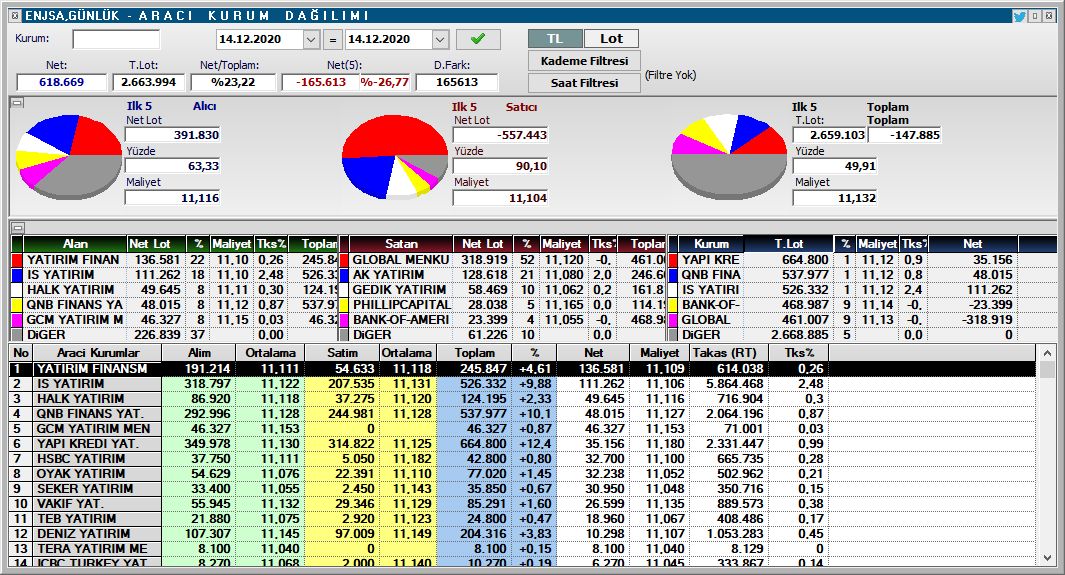Screen dimensions: 1065x575
Task: Open the end date dropdown arrow
Action: (x=440, y=39)
